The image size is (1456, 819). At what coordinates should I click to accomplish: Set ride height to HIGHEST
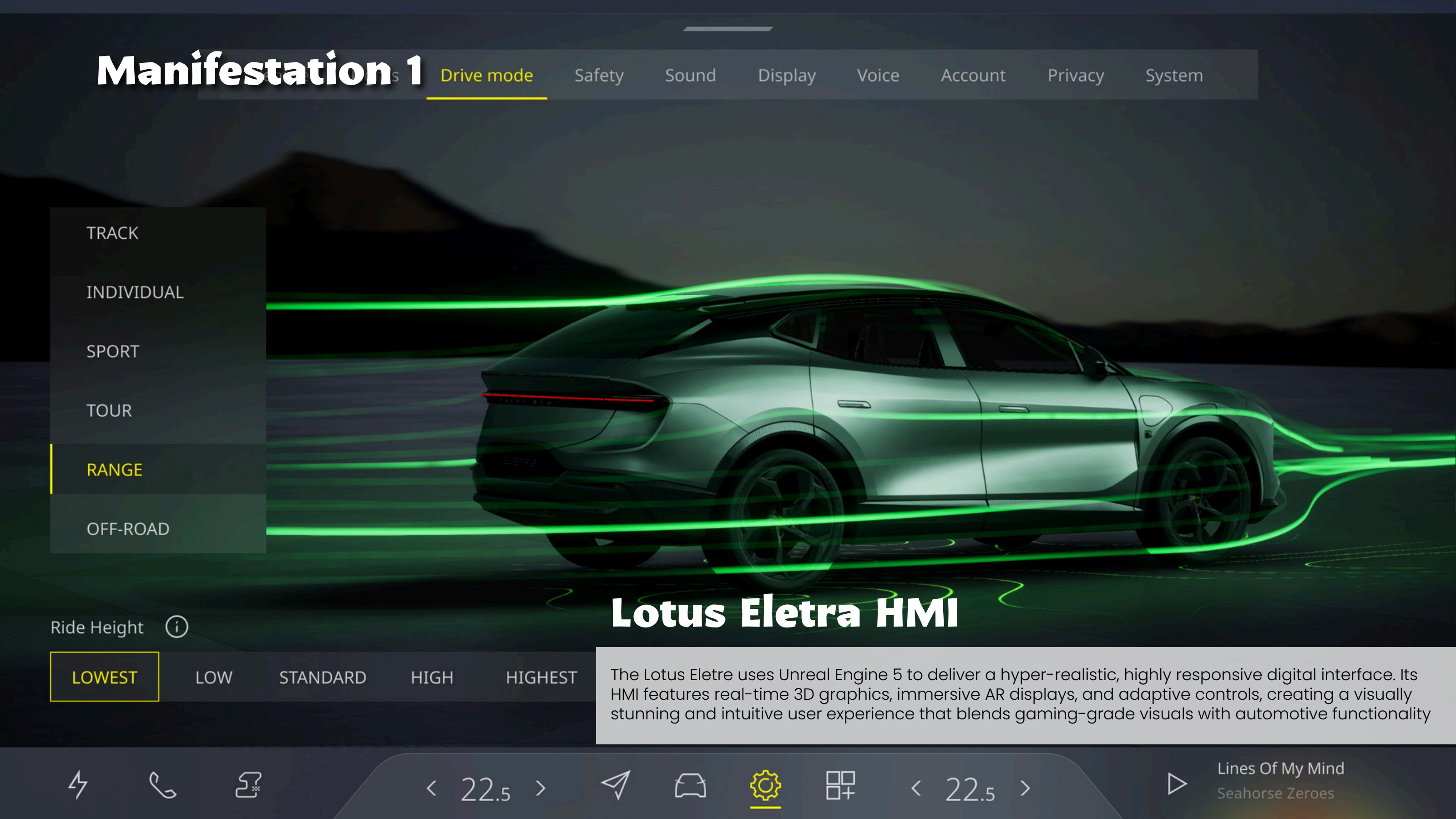tap(541, 677)
